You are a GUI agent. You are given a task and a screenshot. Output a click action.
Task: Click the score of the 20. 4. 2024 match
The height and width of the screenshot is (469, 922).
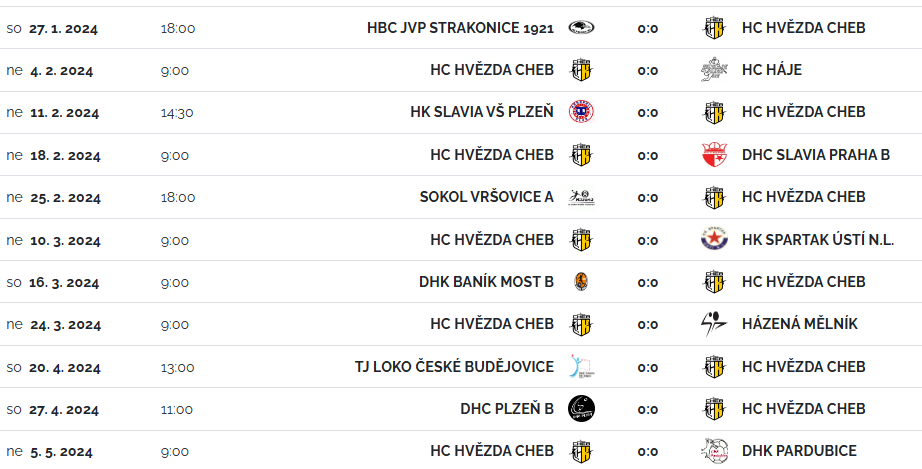pyautogui.click(x=647, y=367)
